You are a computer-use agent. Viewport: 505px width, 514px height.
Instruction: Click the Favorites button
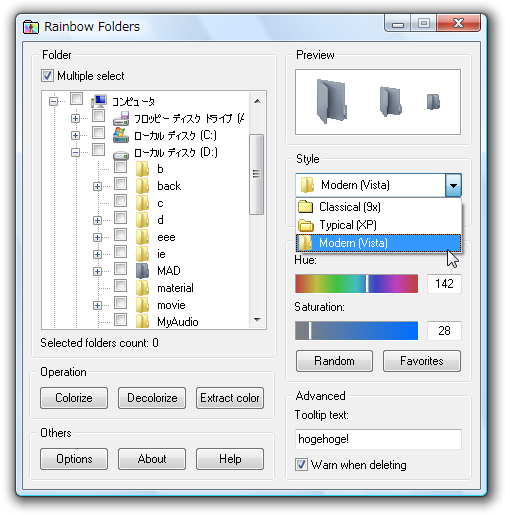click(422, 361)
